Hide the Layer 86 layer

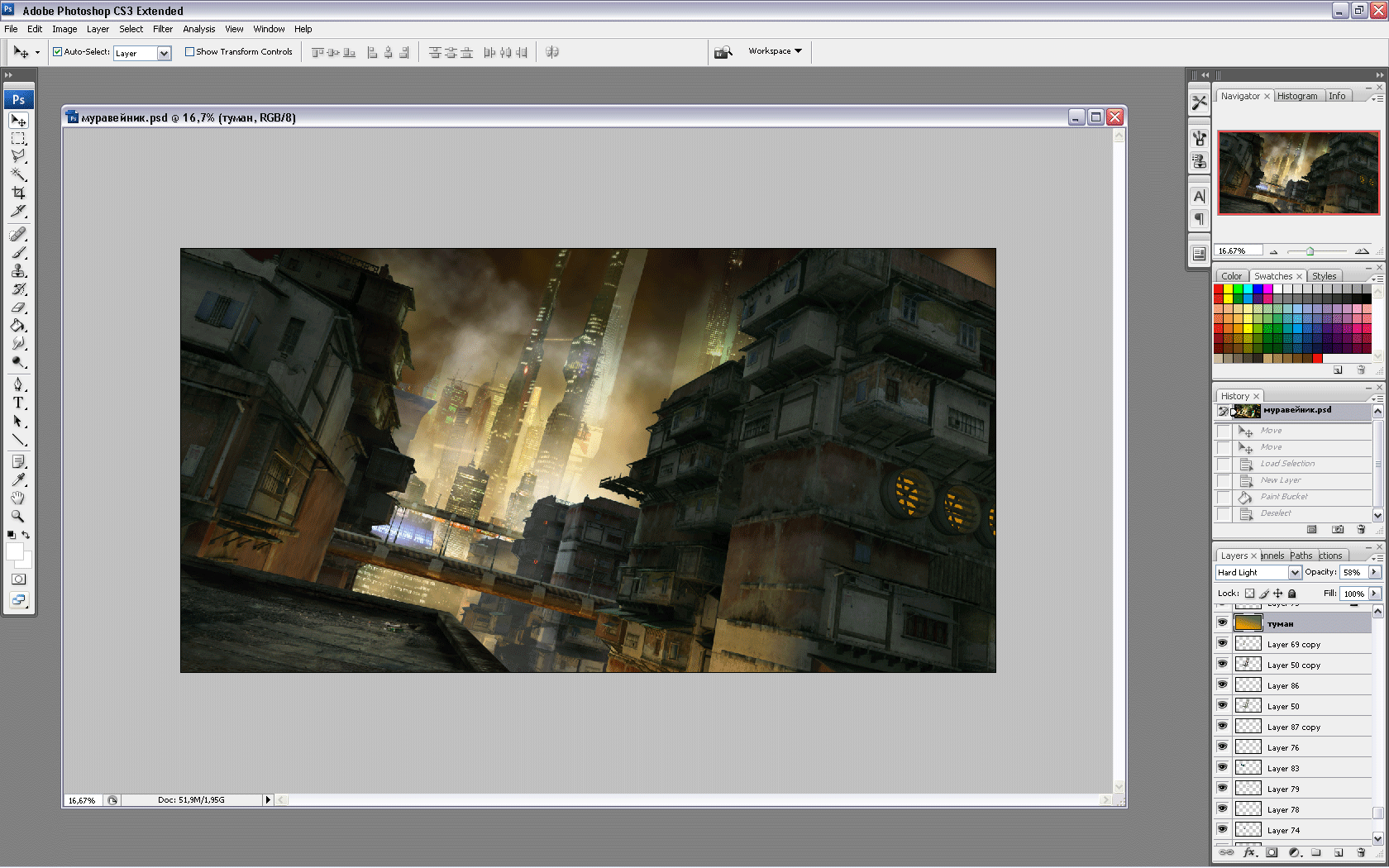coord(1222,684)
